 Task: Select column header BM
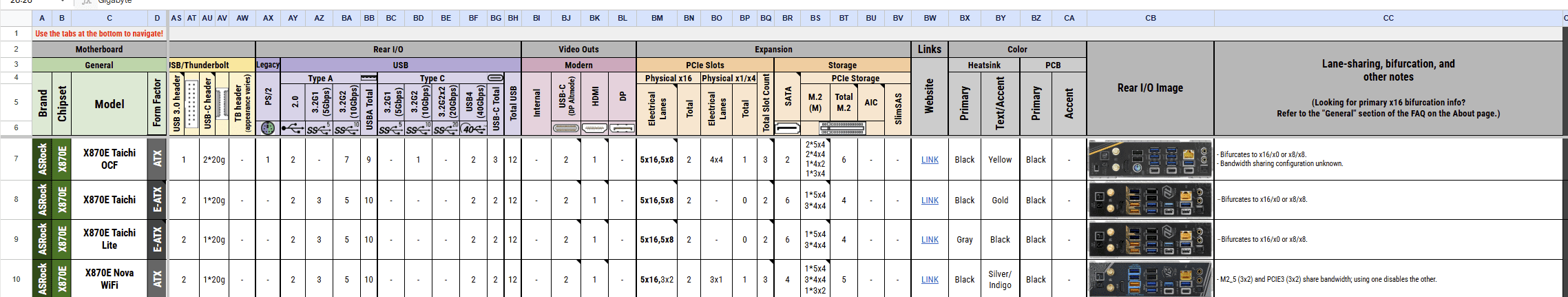[657, 18]
